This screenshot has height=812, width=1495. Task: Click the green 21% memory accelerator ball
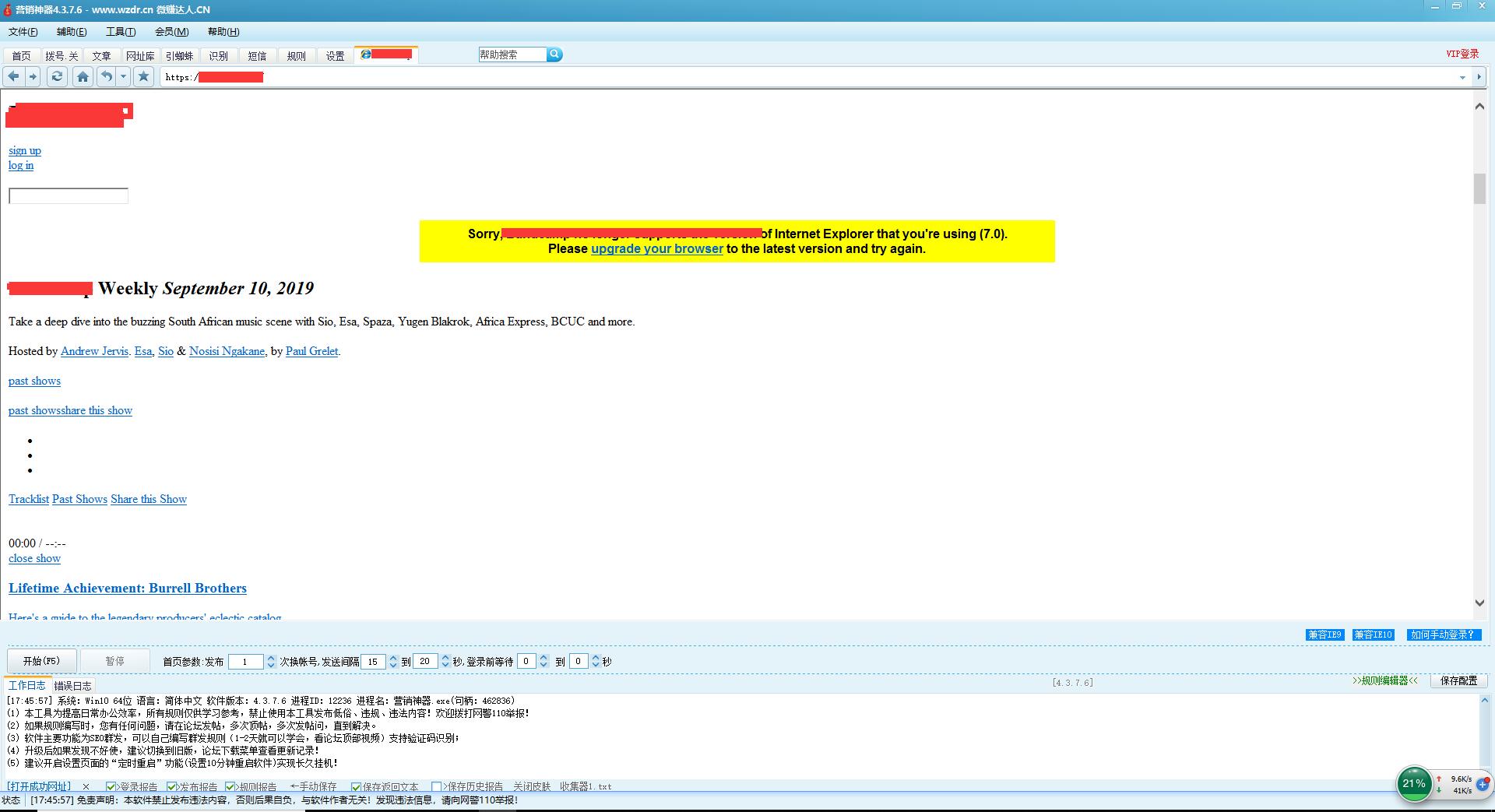pos(1414,784)
